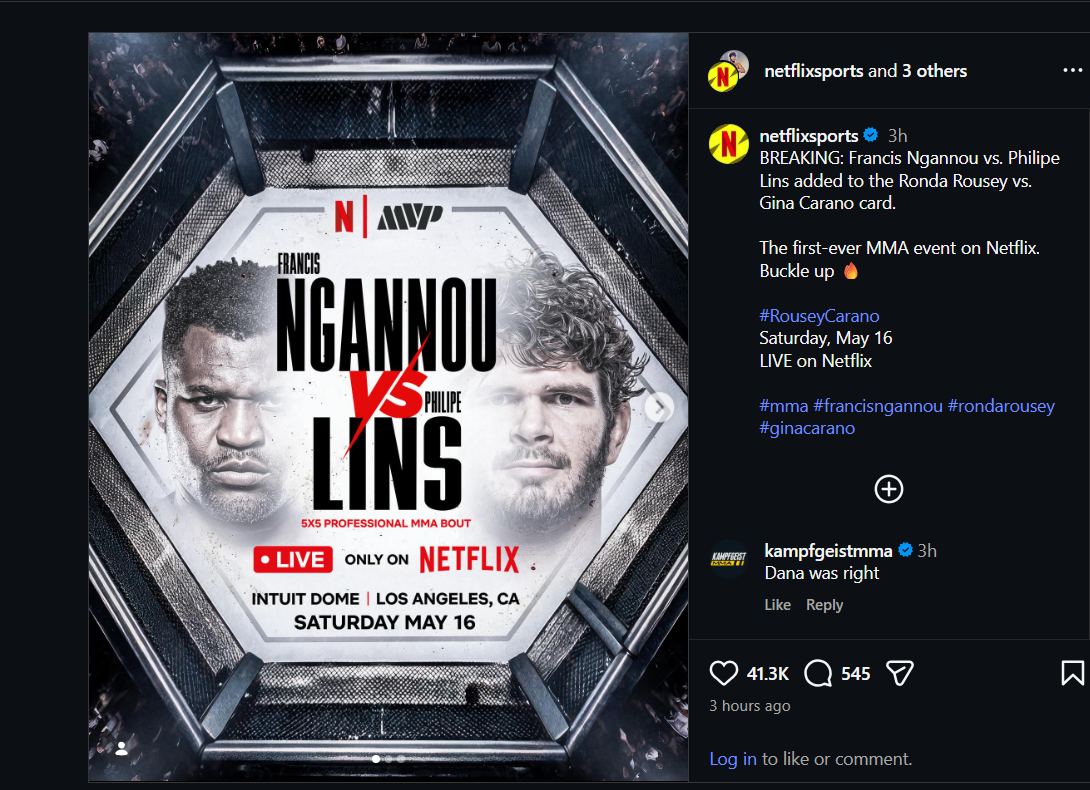Share the post with the paper plane icon
Image resolution: width=1090 pixels, height=790 pixels.
[x=900, y=673]
